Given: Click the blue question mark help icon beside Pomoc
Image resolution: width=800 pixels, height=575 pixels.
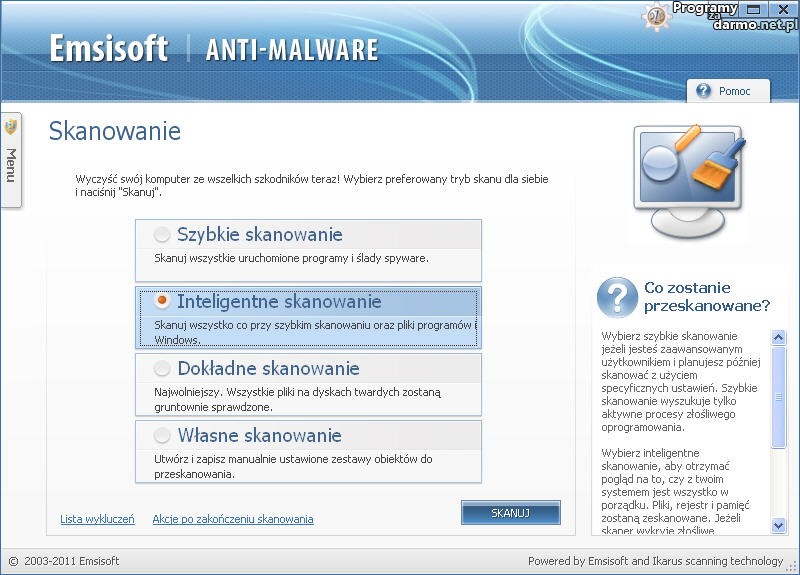Looking at the screenshot, I should coord(704,91).
